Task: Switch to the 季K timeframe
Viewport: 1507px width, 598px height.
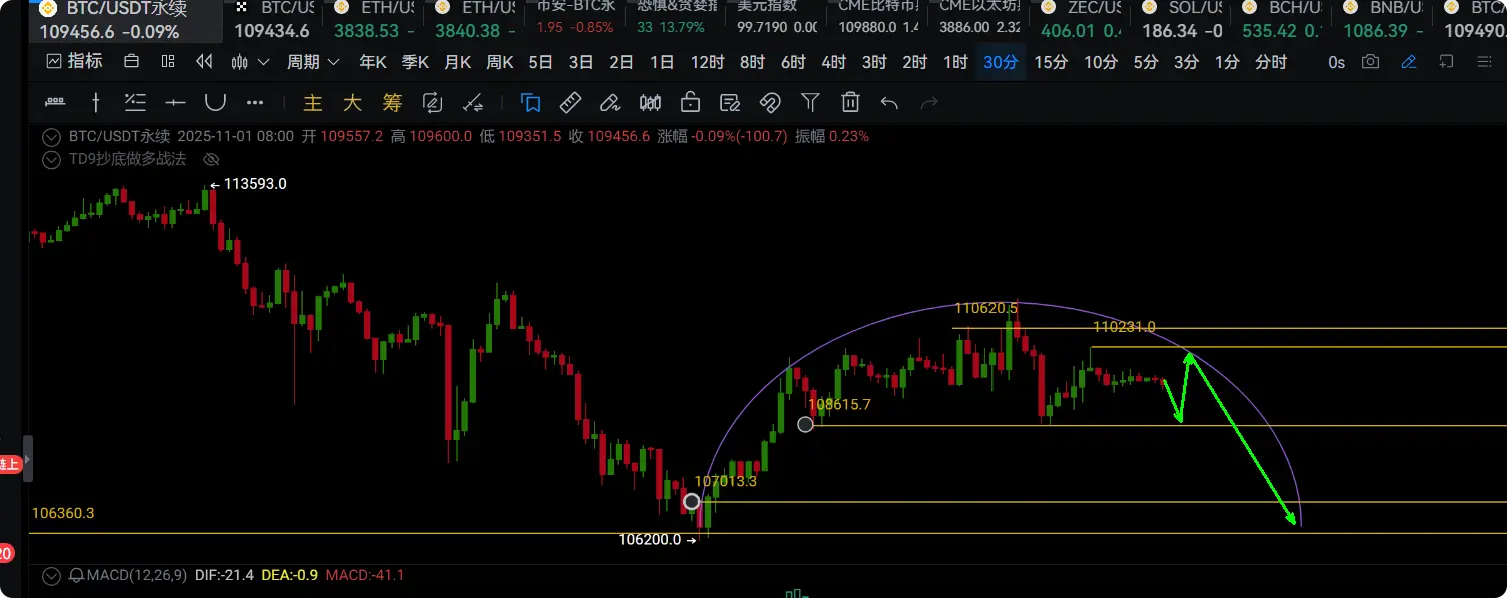Action: (x=415, y=62)
